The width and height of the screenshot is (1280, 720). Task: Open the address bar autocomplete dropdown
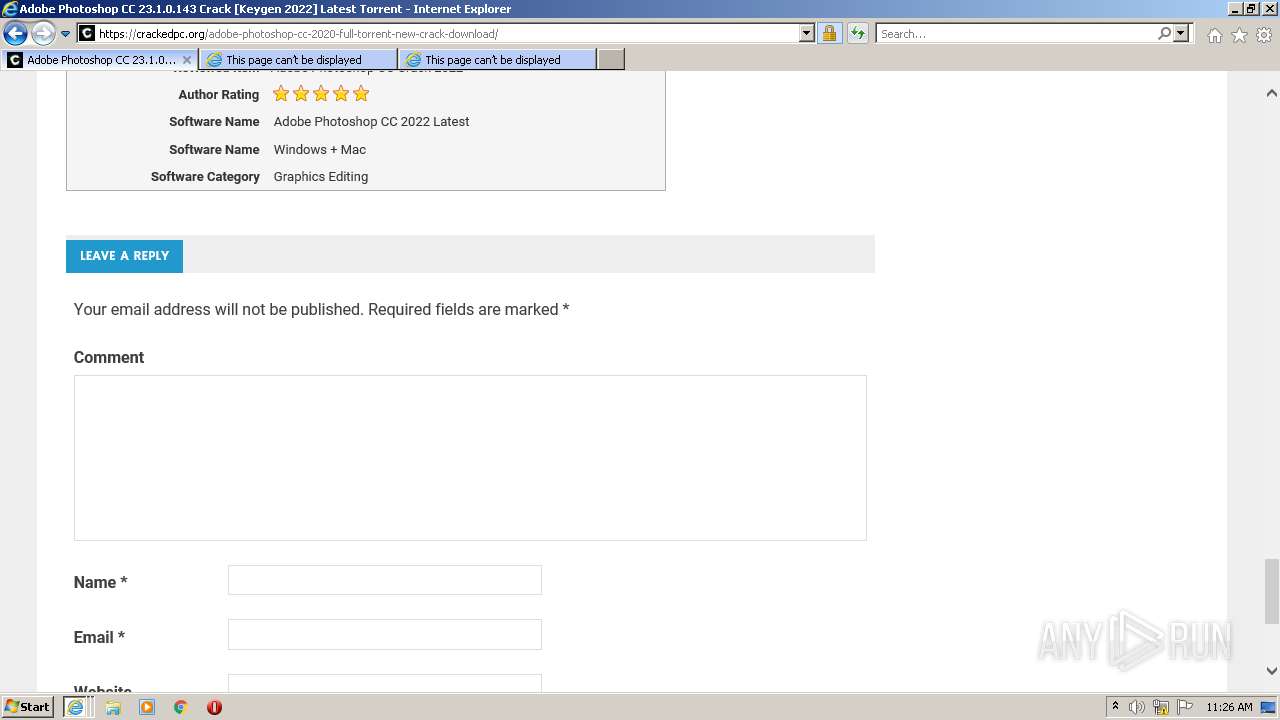click(x=807, y=33)
